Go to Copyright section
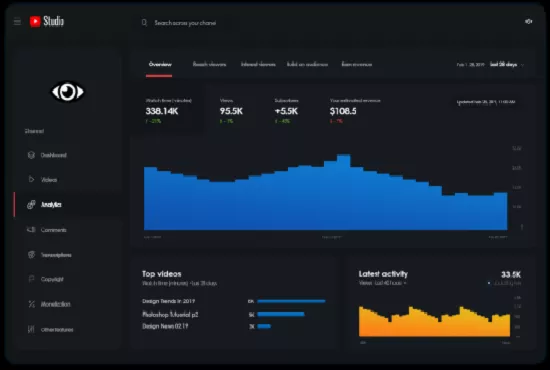The height and width of the screenshot is (370, 550). [46, 279]
